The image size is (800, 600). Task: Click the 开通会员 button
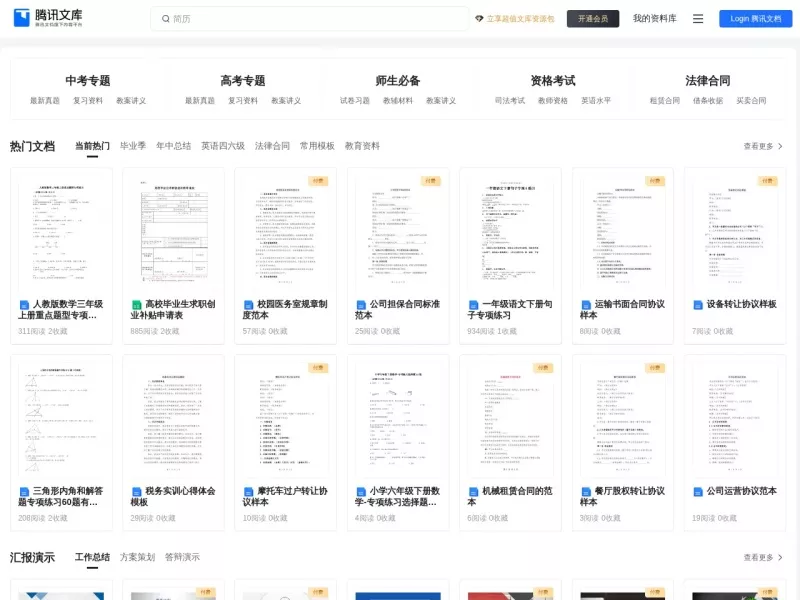coord(593,19)
